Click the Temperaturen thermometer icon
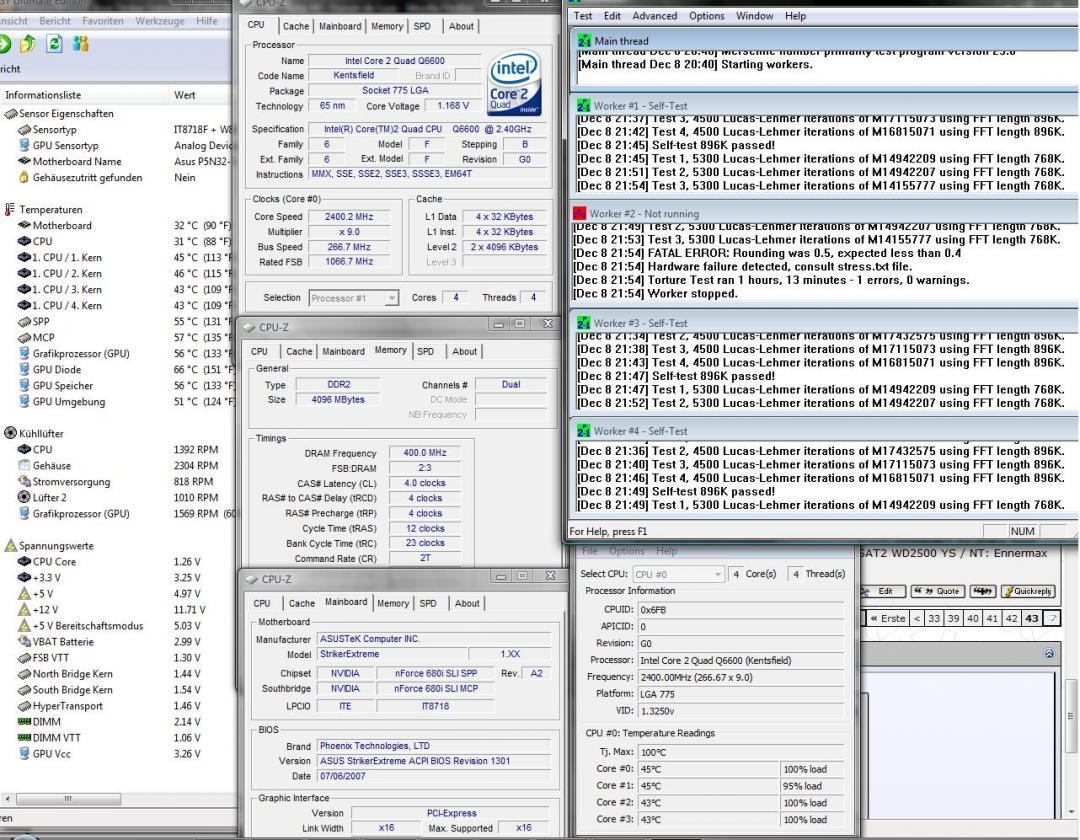 tap(10, 209)
